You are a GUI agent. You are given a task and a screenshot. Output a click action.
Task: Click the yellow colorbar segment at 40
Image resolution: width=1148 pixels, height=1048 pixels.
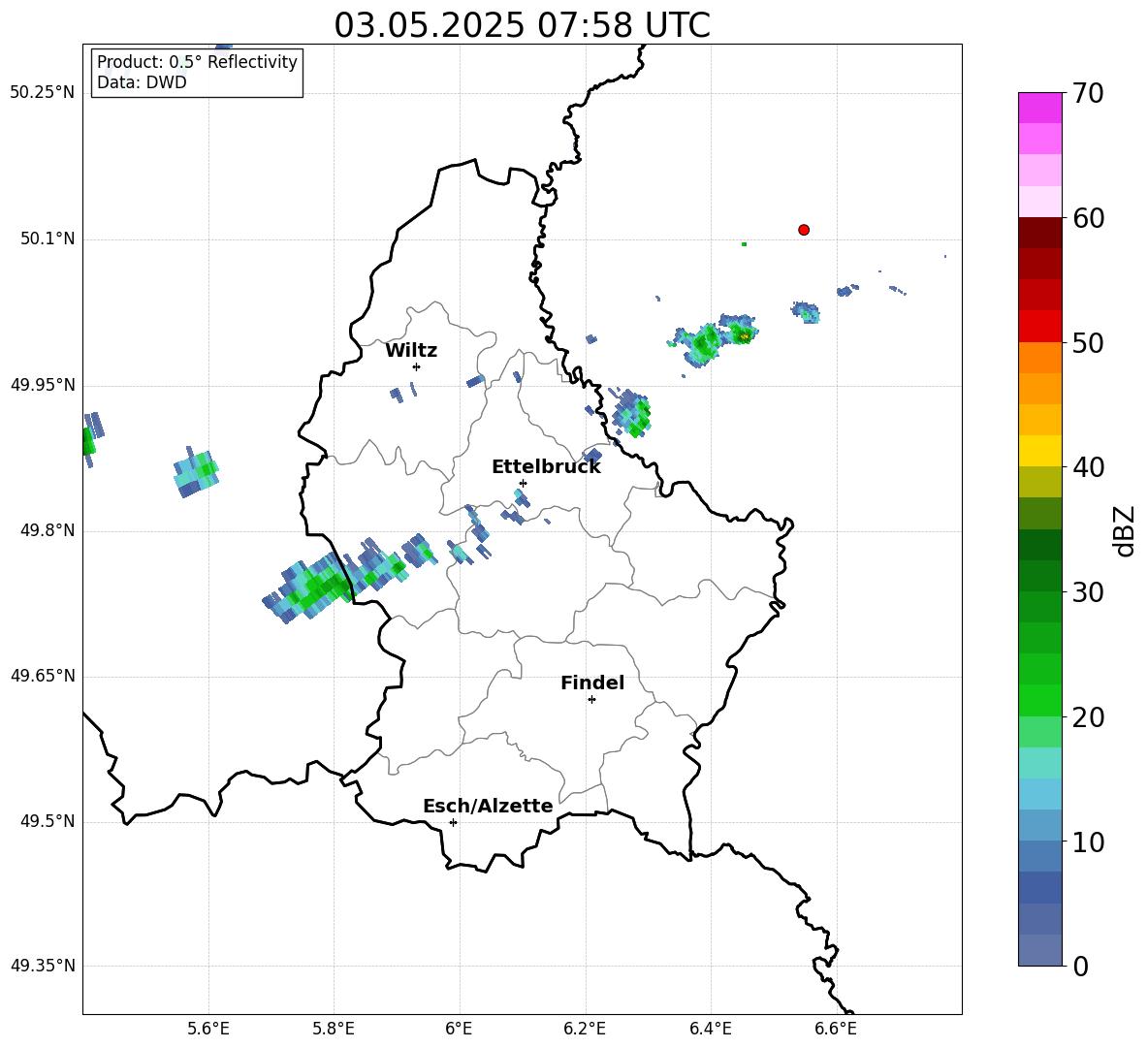1040,451
